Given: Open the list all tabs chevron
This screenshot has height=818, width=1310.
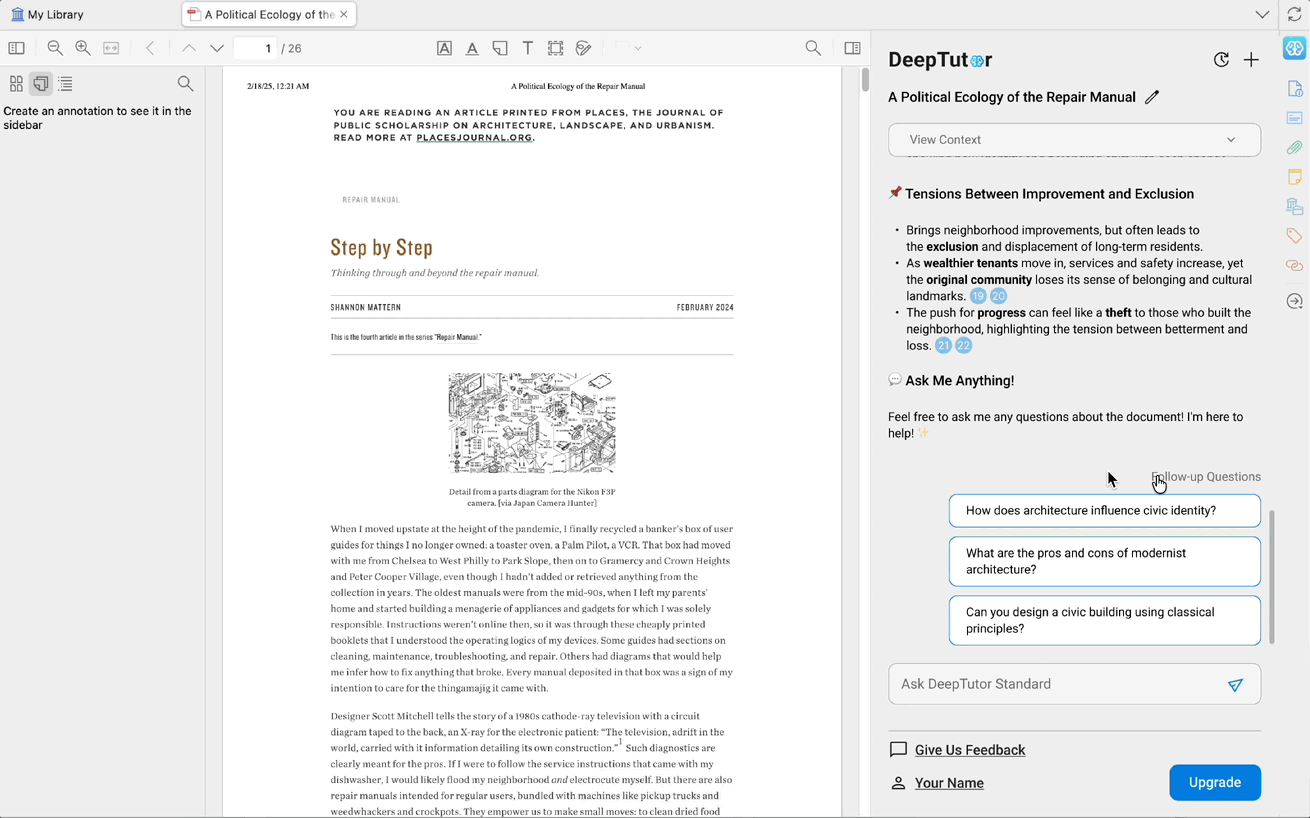Looking at the screenshot, I should [1262, 15].
